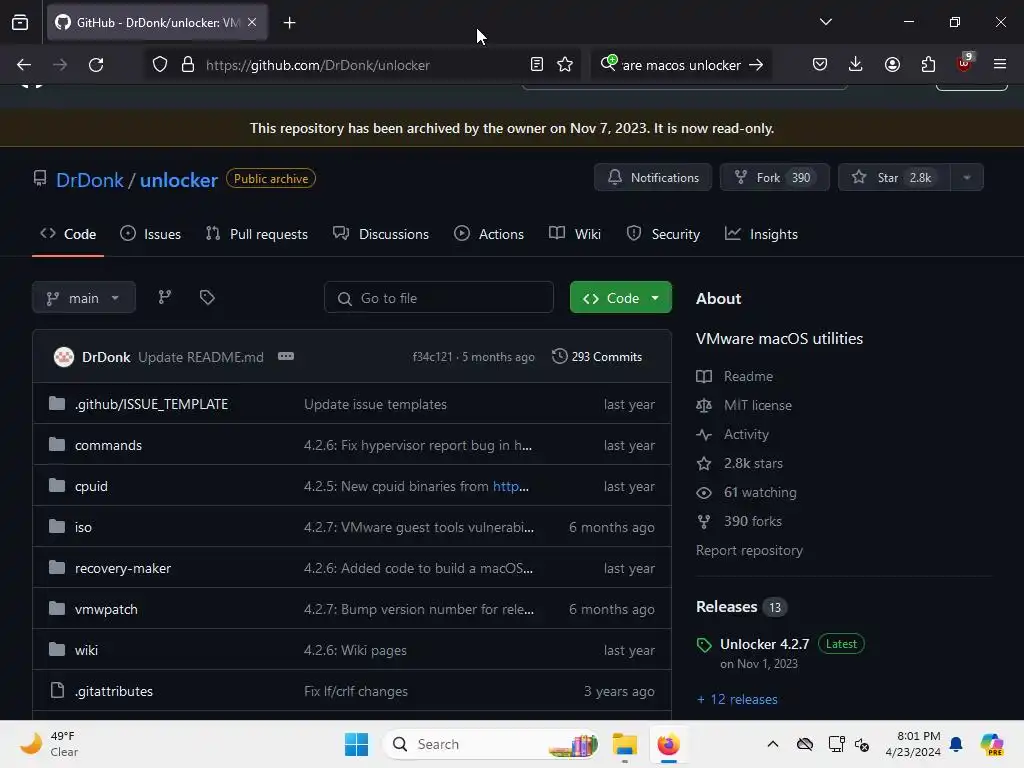This screenshot has height=768, width=1024.
Task: Open the f34c121 commit hash
Action: pos(432,357)
